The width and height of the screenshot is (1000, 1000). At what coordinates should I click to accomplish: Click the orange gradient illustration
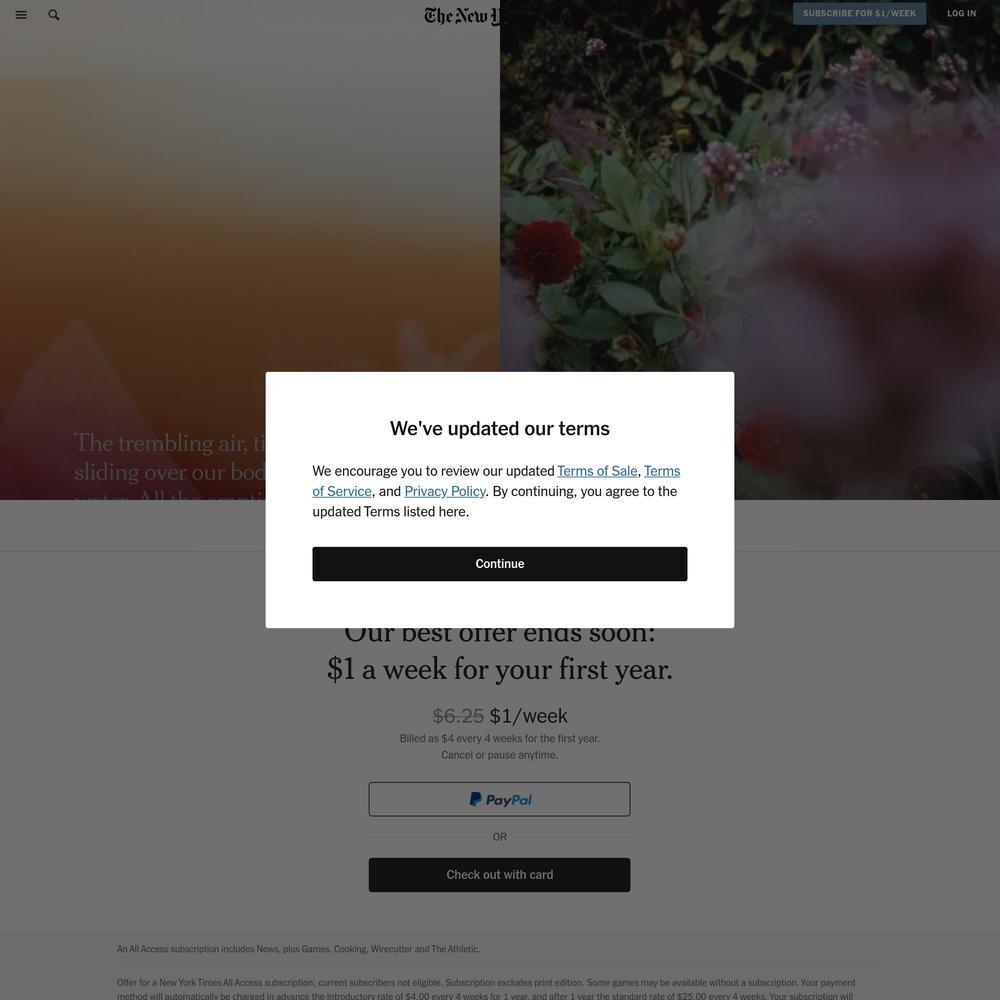[x=249, y=191]
